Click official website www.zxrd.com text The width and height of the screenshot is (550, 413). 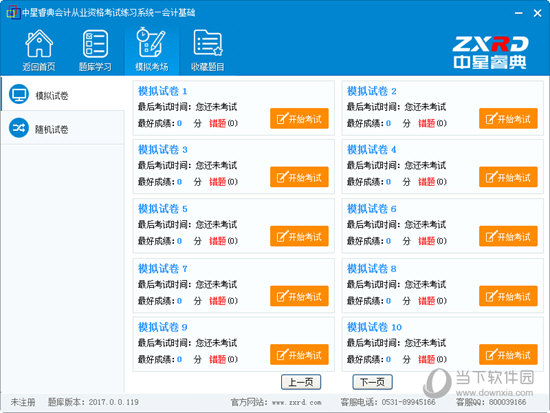coord(276,402)
